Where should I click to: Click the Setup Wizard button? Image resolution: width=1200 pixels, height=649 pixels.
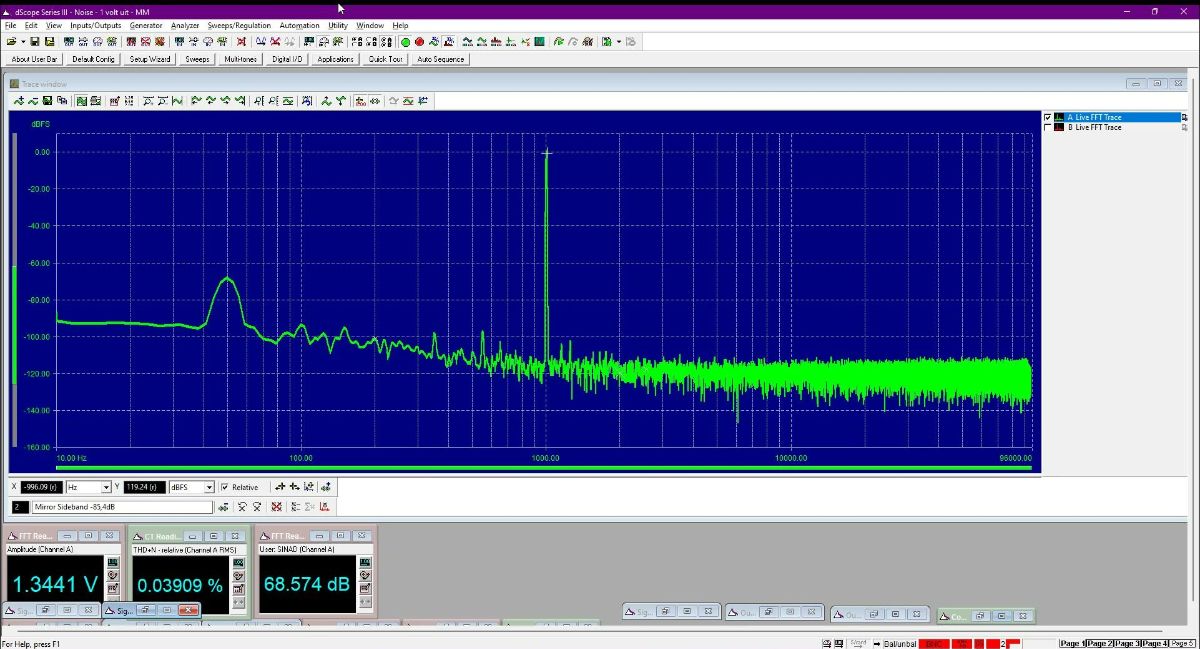point(150,59)
